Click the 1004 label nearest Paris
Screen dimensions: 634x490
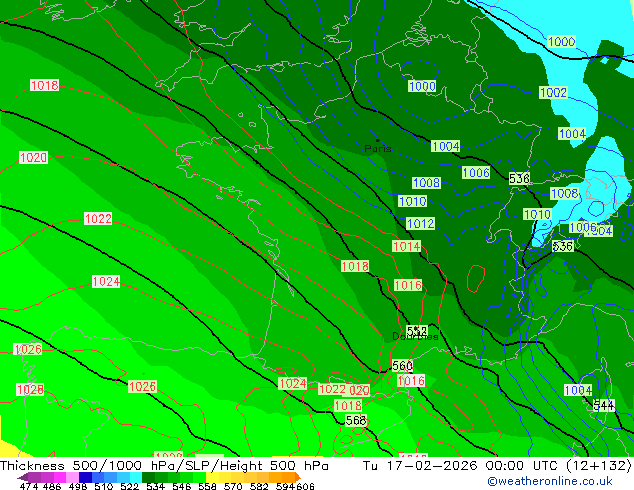446,146
